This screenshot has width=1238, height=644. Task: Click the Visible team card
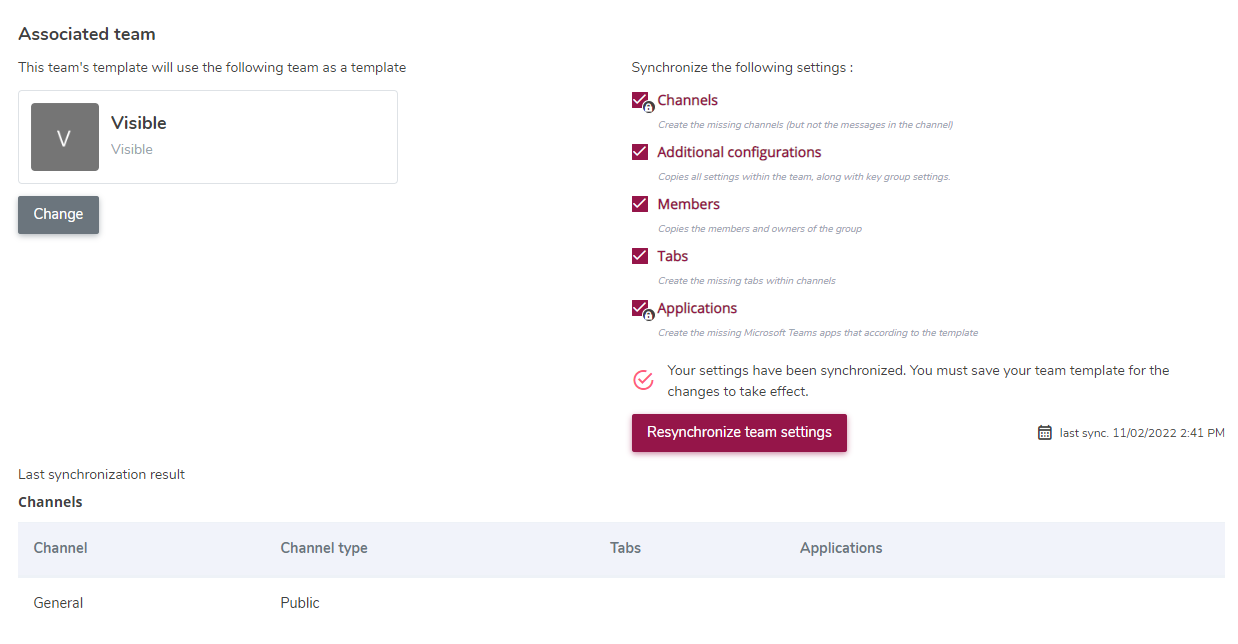(208, 137)
